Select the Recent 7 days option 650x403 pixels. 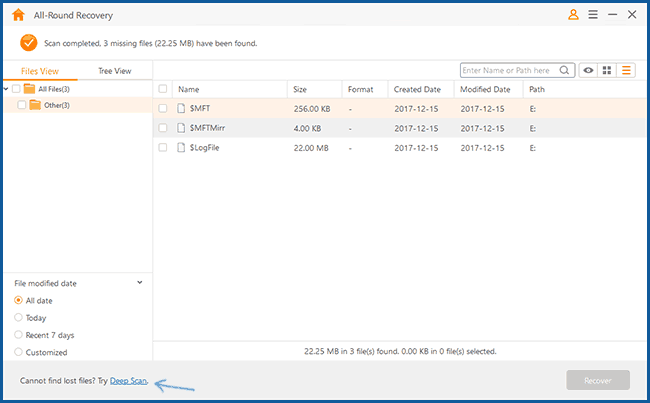[x=19, y=334]
